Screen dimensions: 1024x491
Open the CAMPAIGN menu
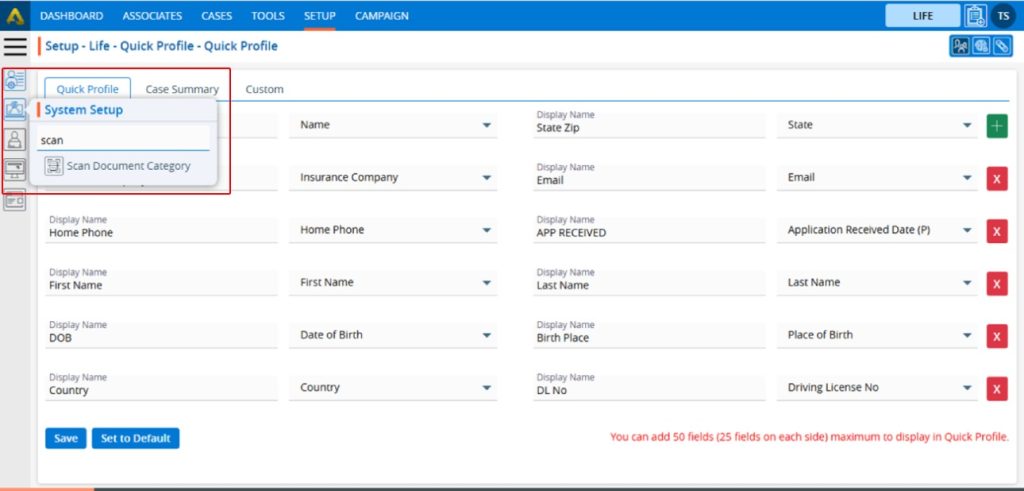382,16
